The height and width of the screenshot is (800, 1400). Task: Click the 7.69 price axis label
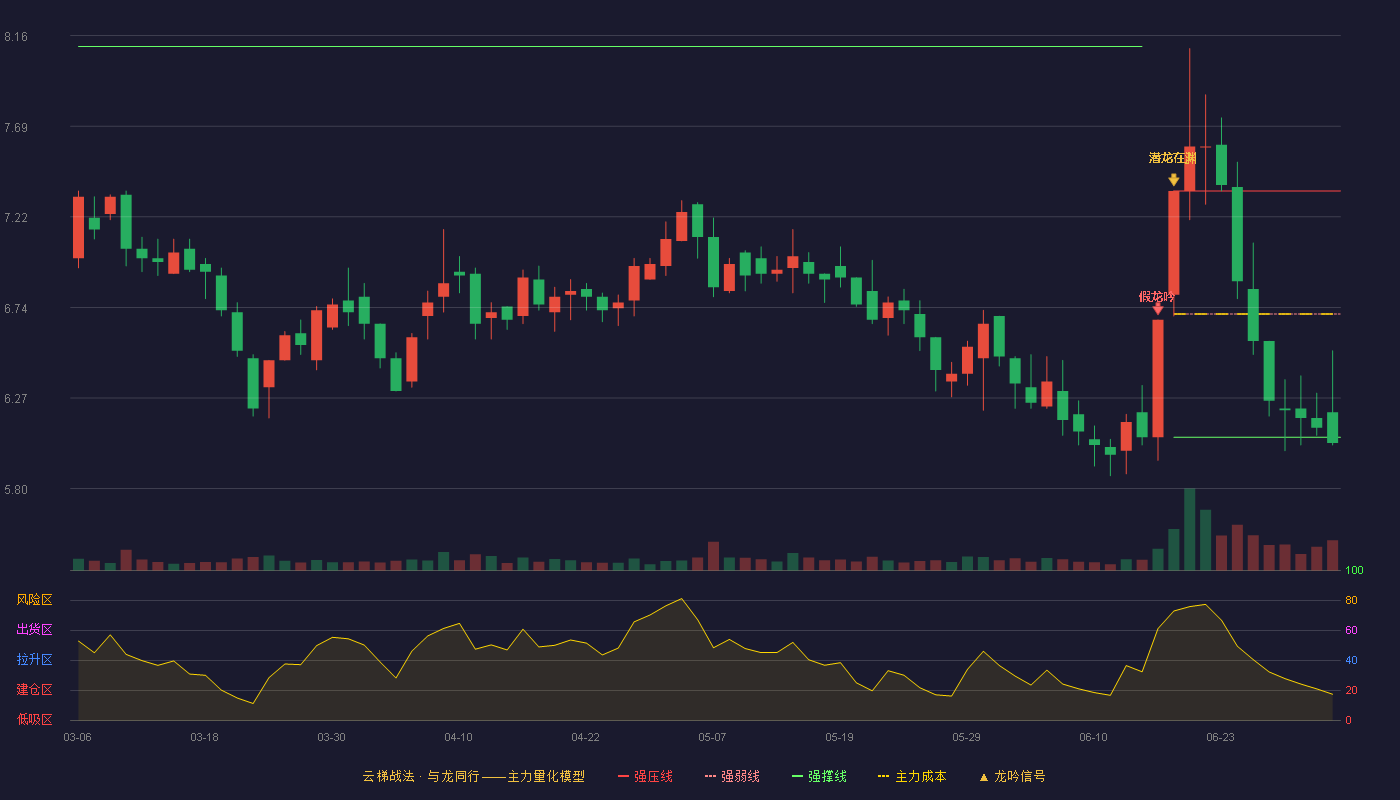(x=16, y=127)
